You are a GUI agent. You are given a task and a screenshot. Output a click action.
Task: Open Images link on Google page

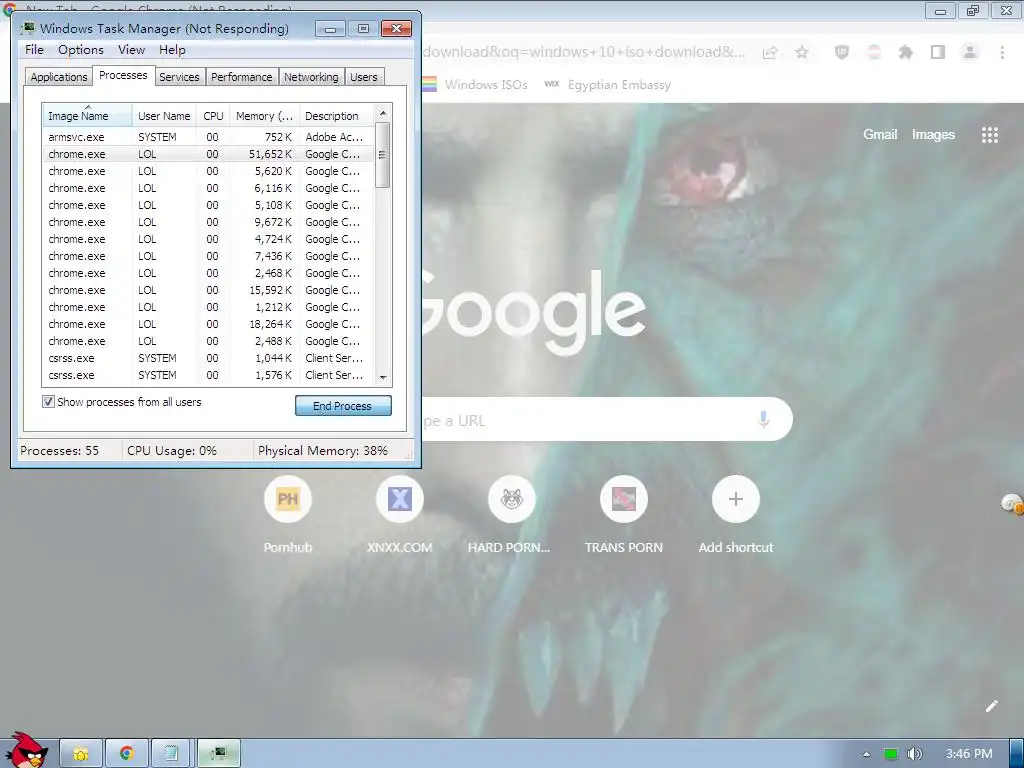click(x=933, y=135)
